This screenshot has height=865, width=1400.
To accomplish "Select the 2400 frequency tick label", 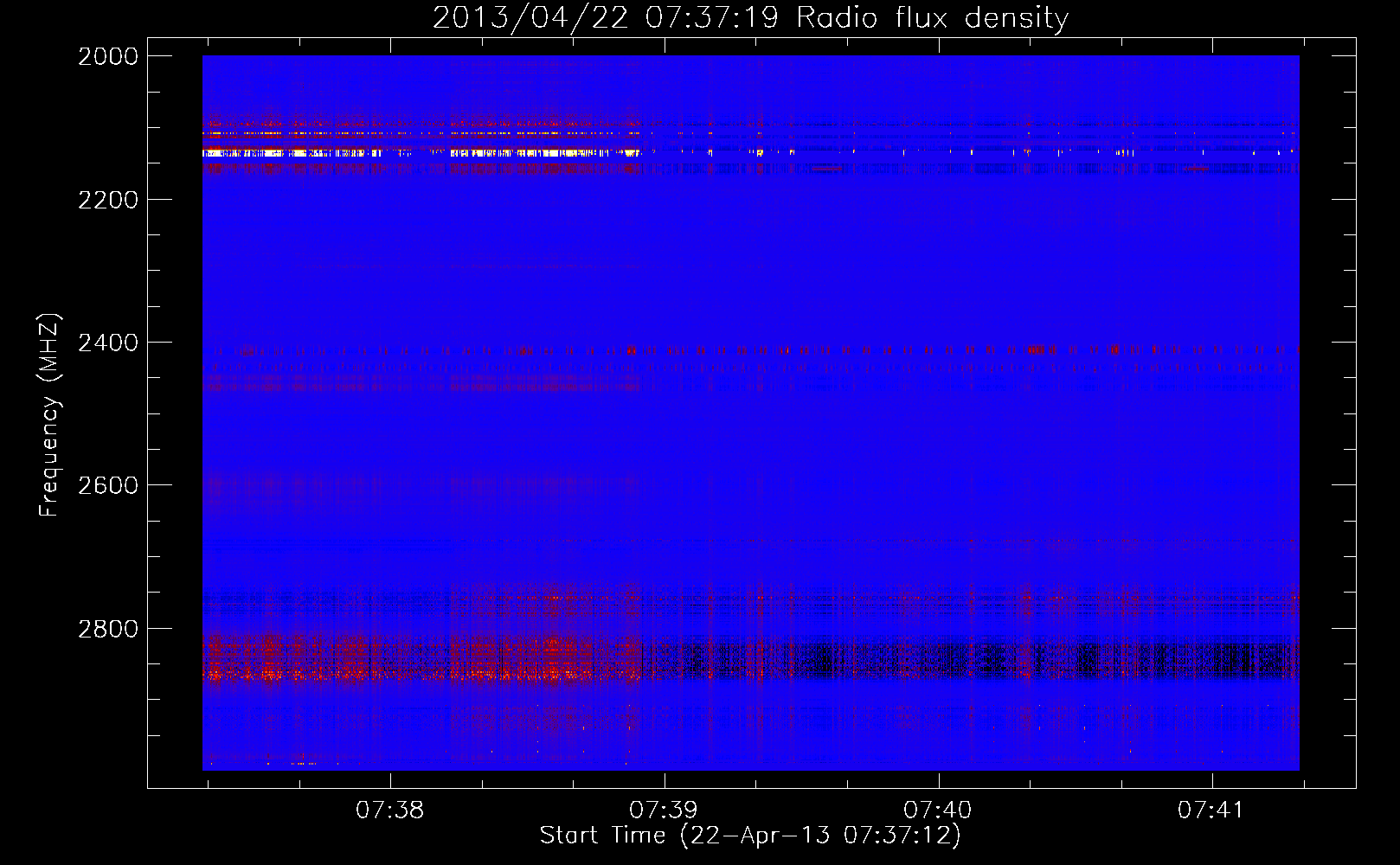I will [x=108, y=343].
